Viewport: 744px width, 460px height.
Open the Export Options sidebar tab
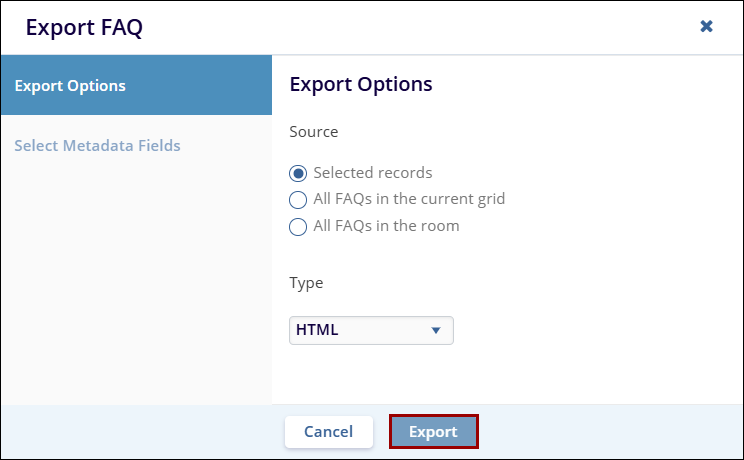click(136, 85)
